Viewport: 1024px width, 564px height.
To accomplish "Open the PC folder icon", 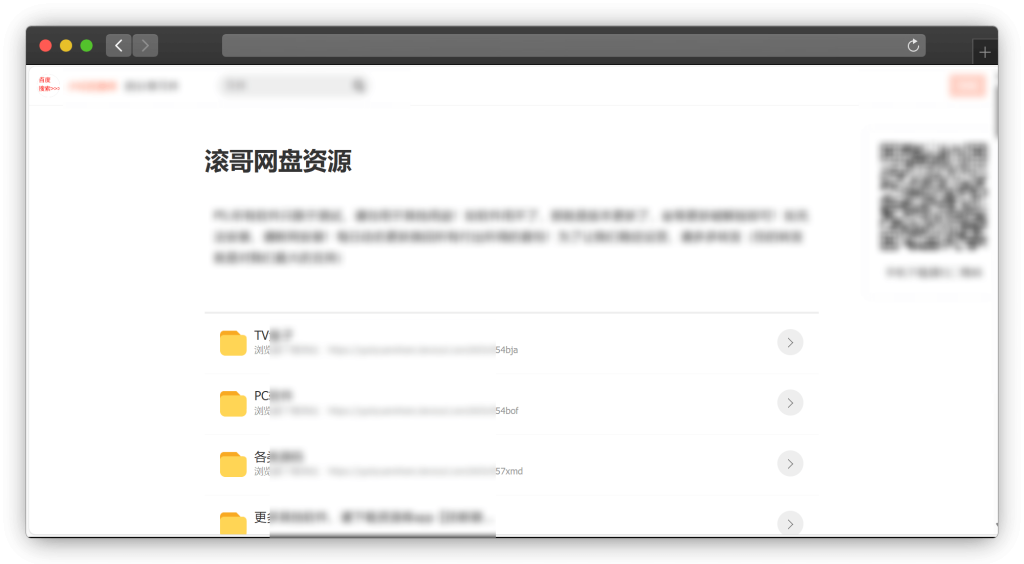I will point(233,403).
